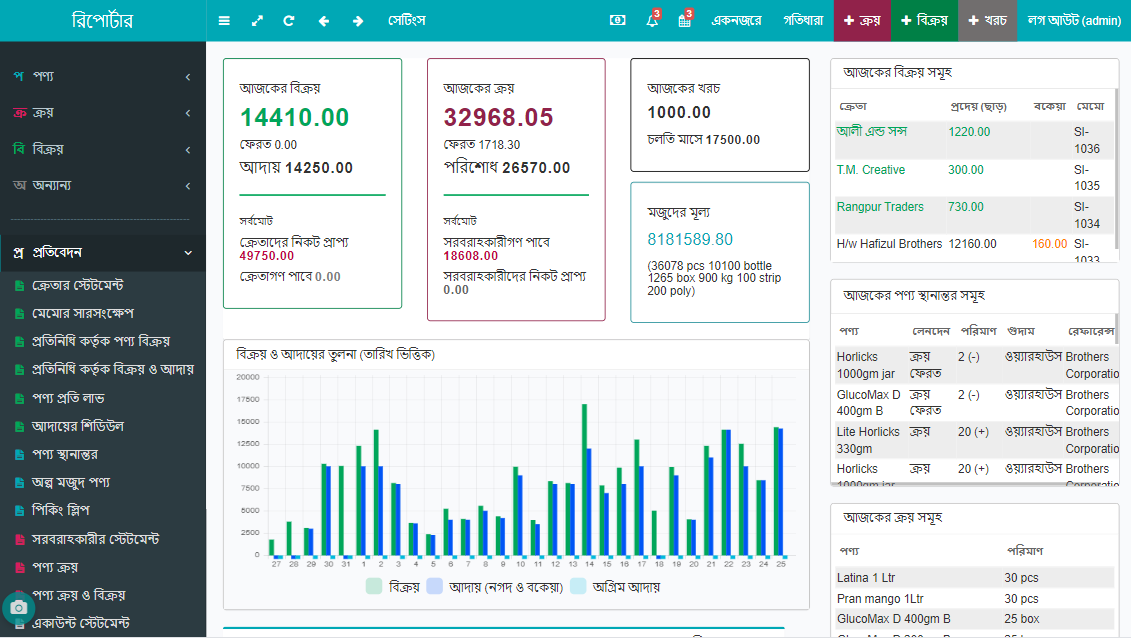Go back using the left arrow icon
The height and width of the screenshot is (638, 1131).
pos(323,21)
